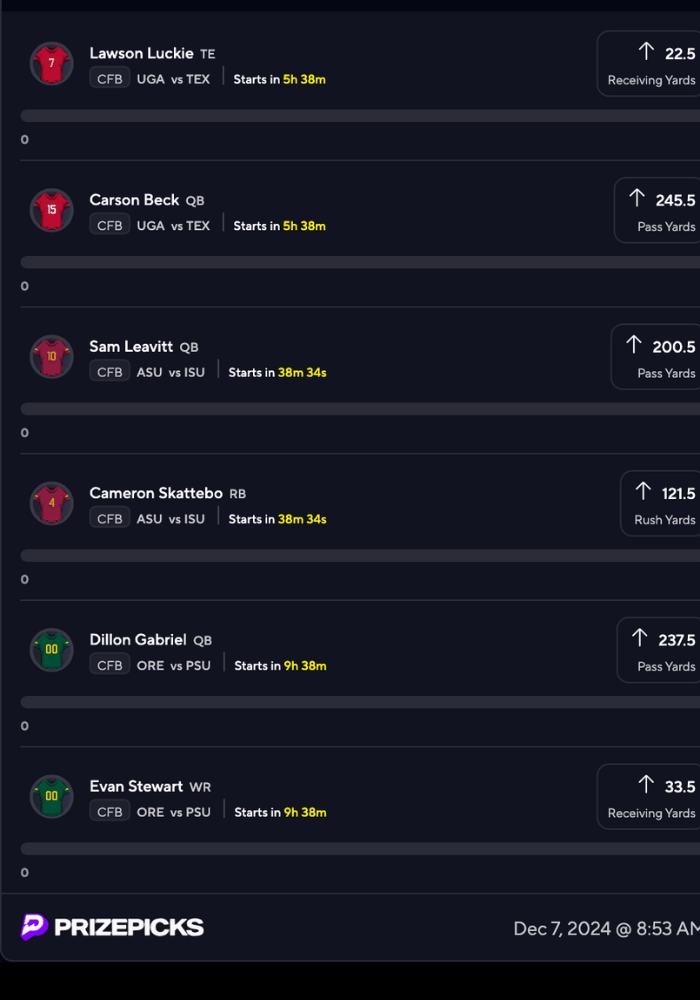Screen dimensions: 700x1000
Task: Click Sam Leavitt's maroon jersey icon
Action: [51, 356]
